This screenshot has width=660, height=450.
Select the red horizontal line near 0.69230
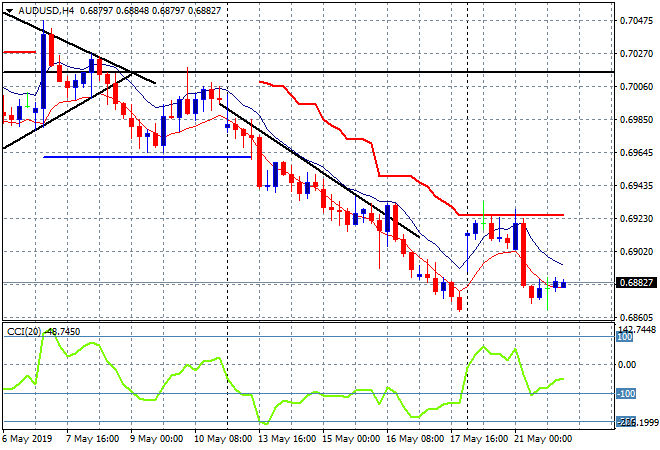click(x=511, y=215)
